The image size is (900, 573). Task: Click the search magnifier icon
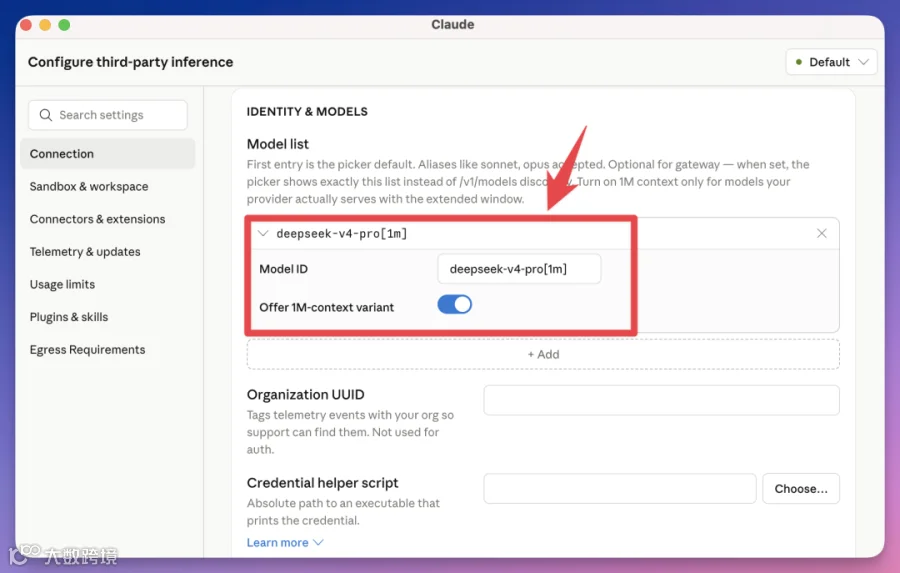(45, 115)
